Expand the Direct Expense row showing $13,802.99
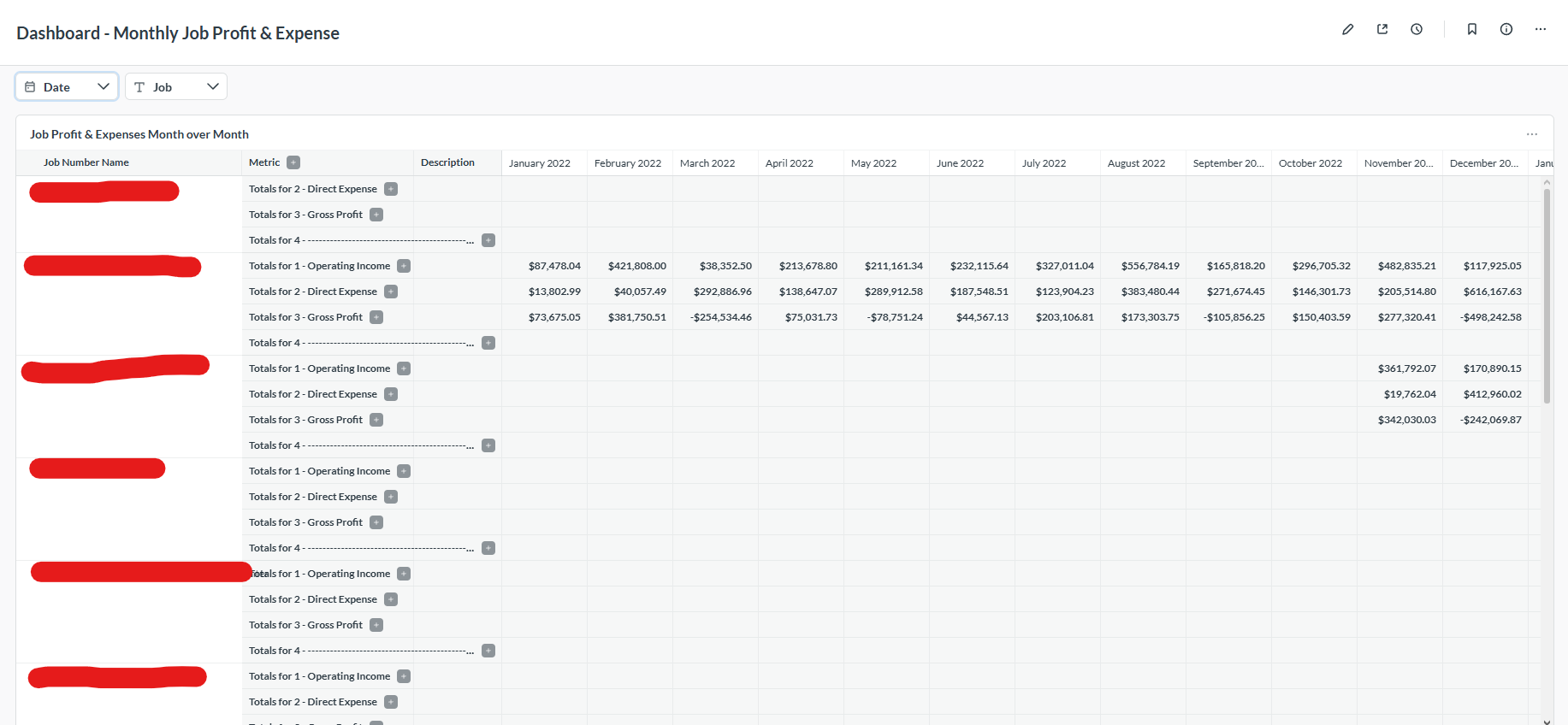The height and width of the screenshot is (725, 1568). click(x=391, y=292)
